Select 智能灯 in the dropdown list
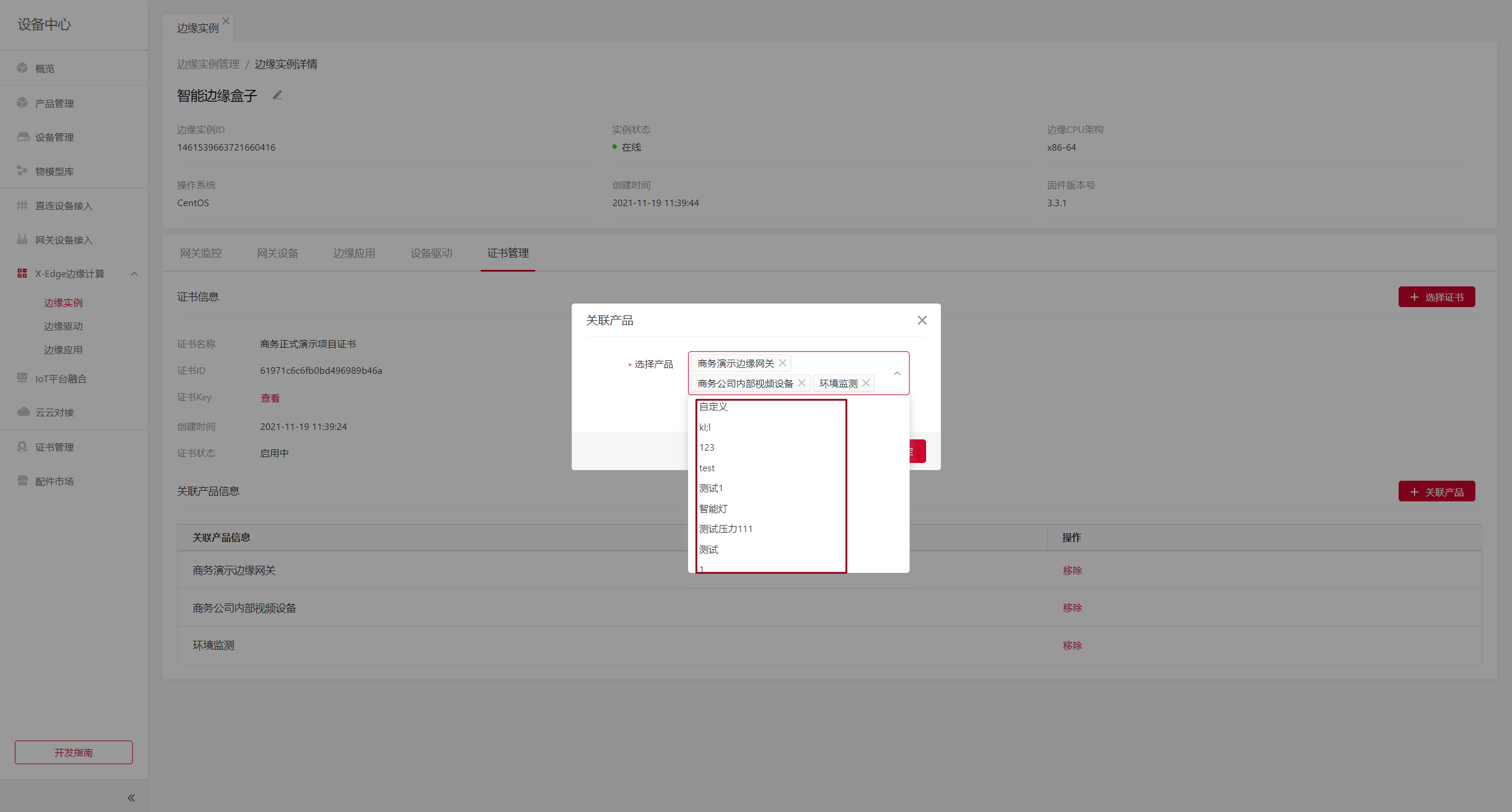This screenshot has height=812, width=1512. coord(713,508)
